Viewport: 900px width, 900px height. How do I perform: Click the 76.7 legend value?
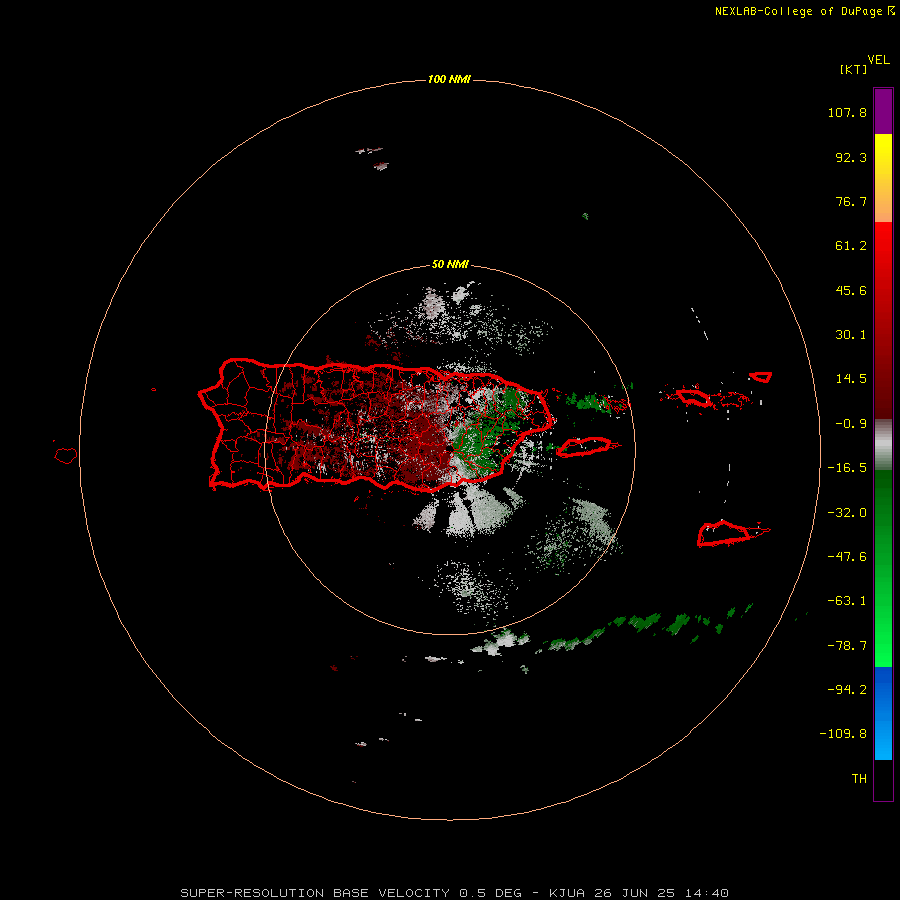click(851, 201)
